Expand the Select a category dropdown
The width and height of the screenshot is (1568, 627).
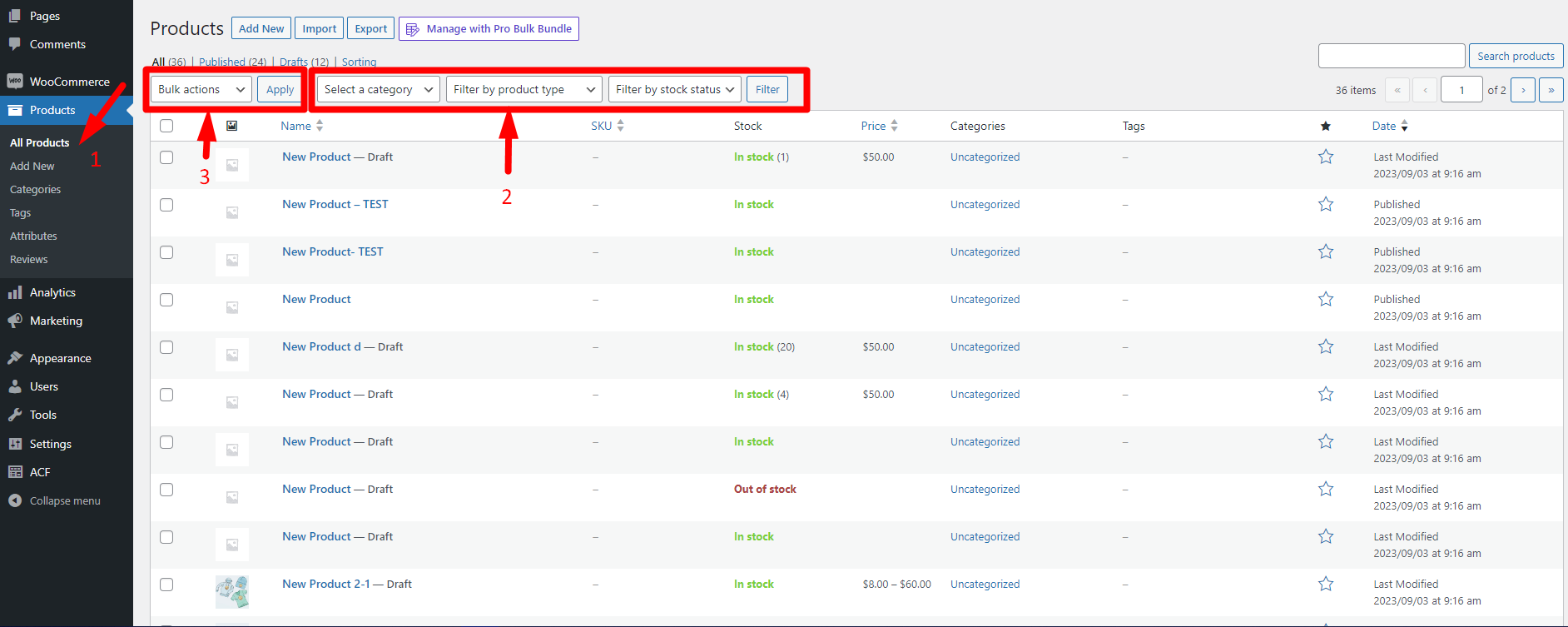point(379,89)
